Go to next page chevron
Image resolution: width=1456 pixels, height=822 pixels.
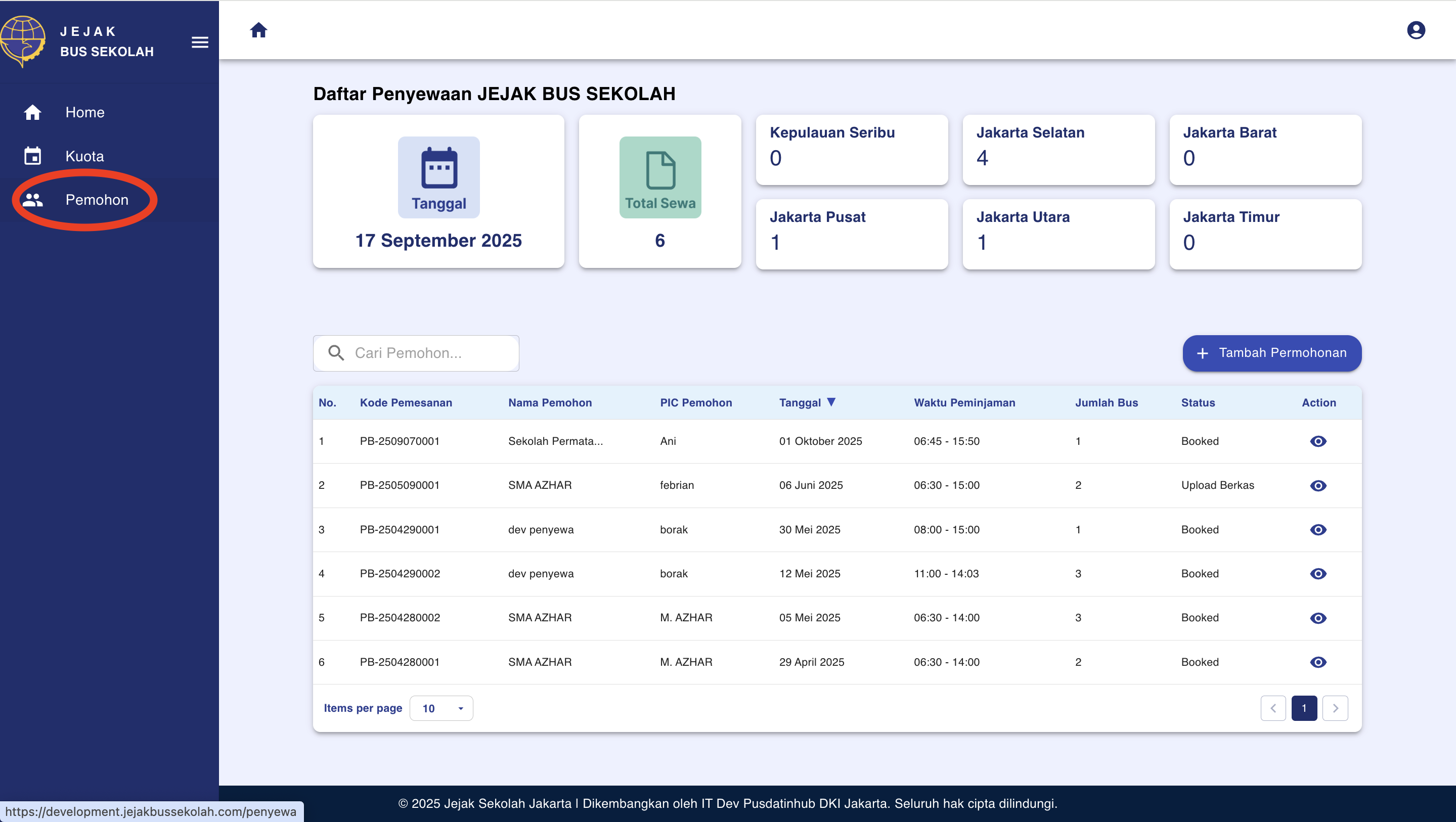pyautogui.click(x=1335, y=708)
